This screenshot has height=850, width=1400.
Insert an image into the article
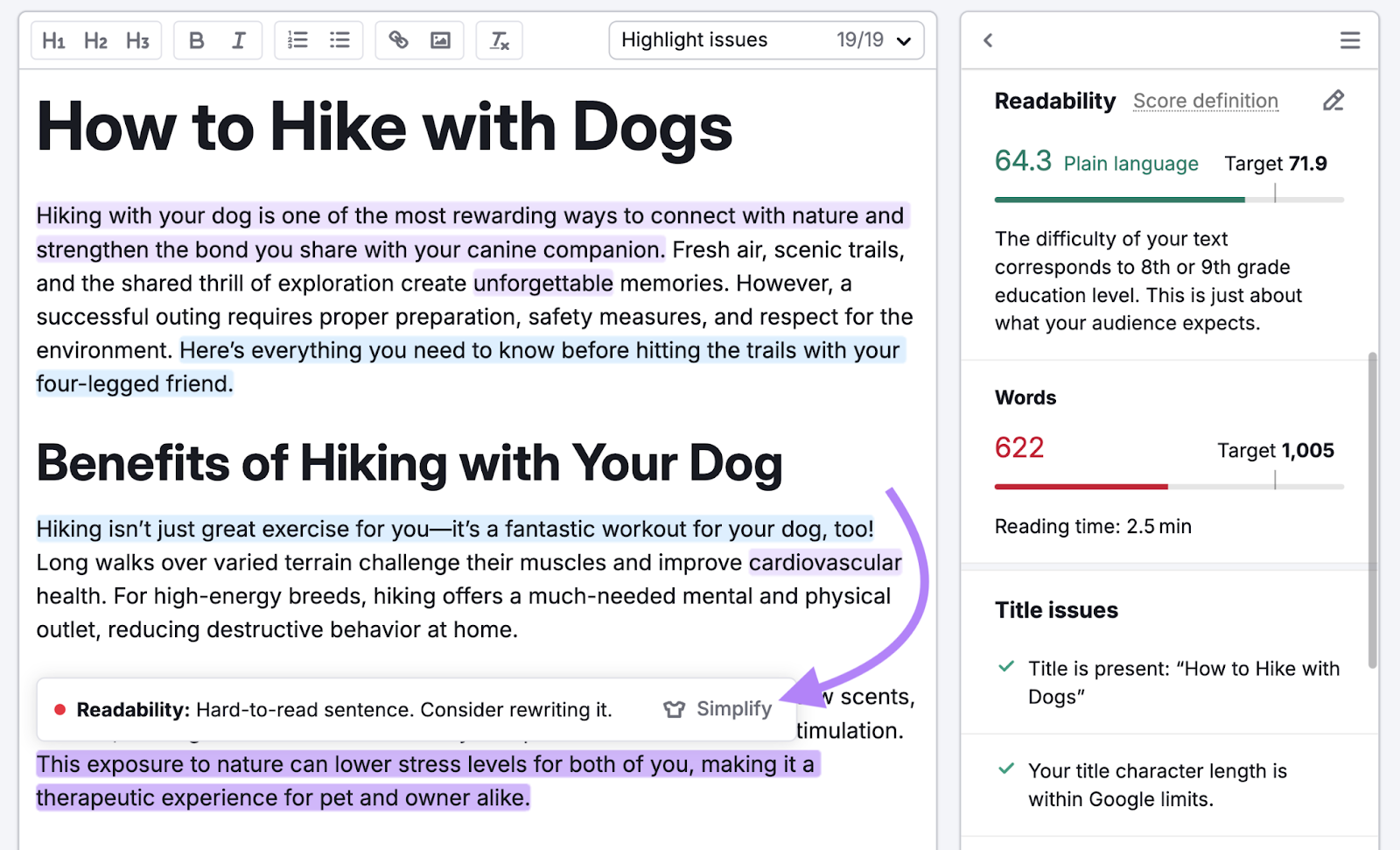pyautogui.click(x=441, y=39)
